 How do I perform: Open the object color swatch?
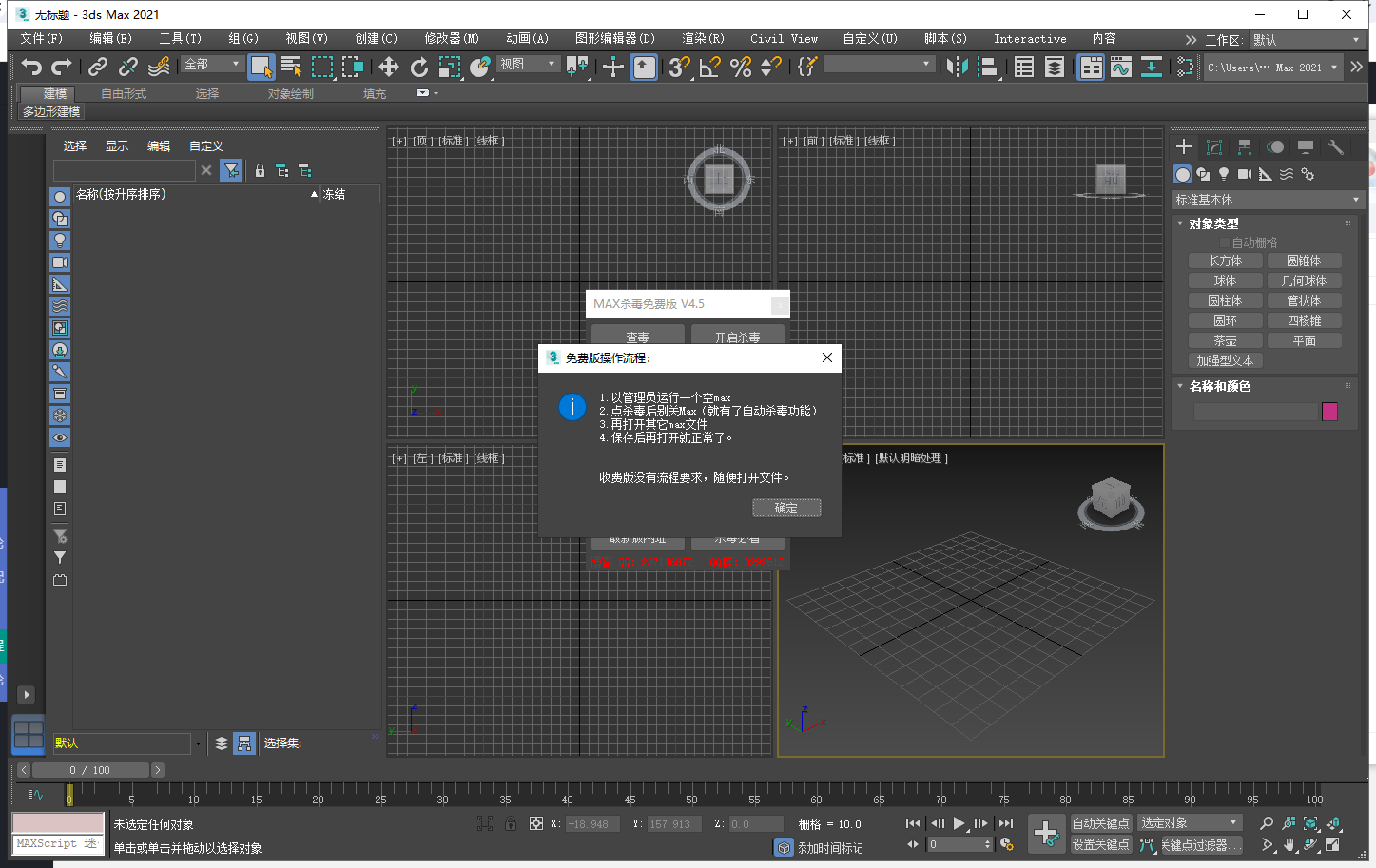[x=1330, y=411]
